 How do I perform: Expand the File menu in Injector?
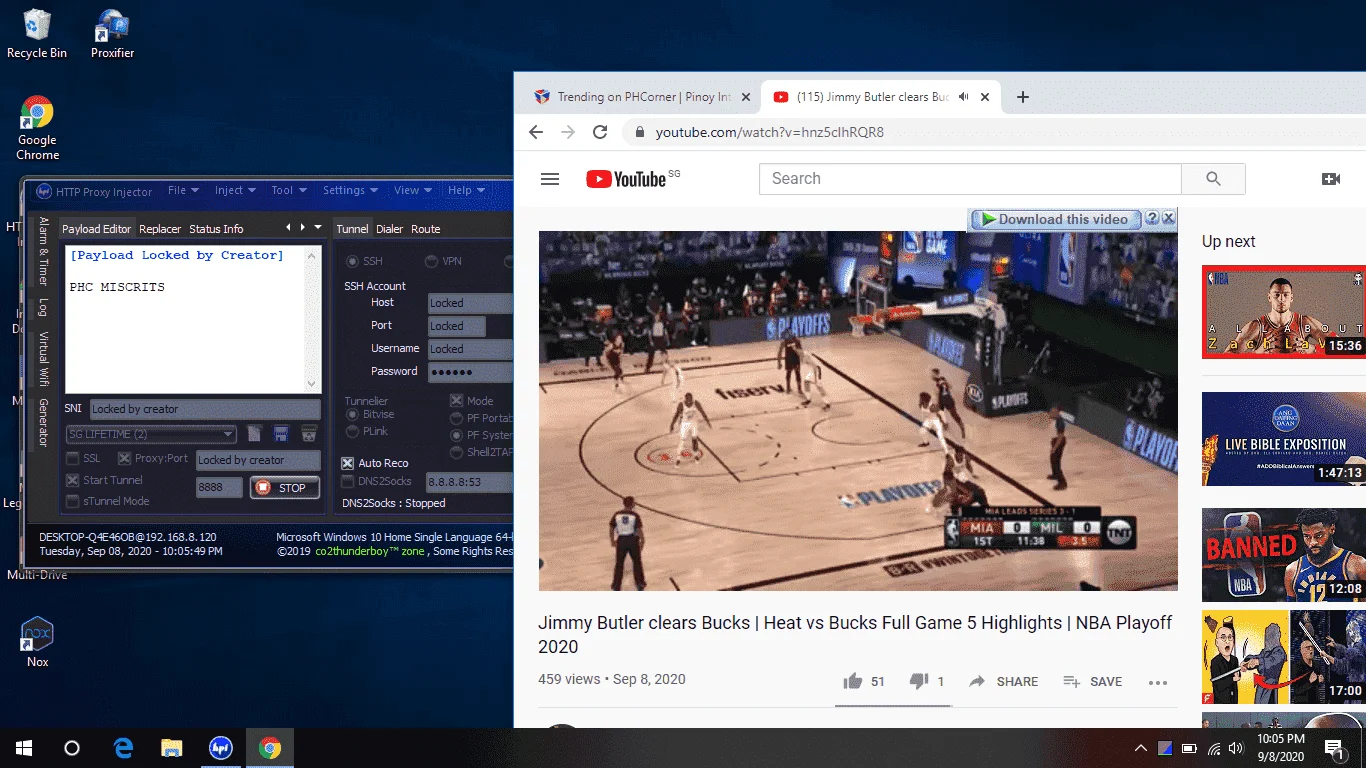coord(183,190)
